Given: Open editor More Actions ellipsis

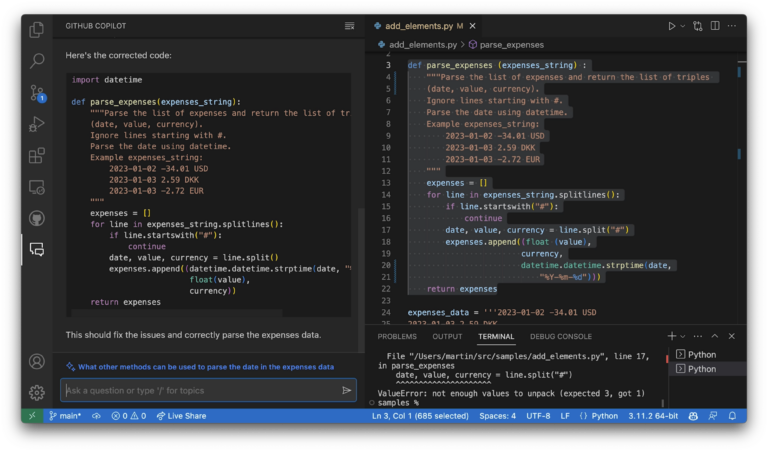Looking at the screenshot, I should coord(732,25).
